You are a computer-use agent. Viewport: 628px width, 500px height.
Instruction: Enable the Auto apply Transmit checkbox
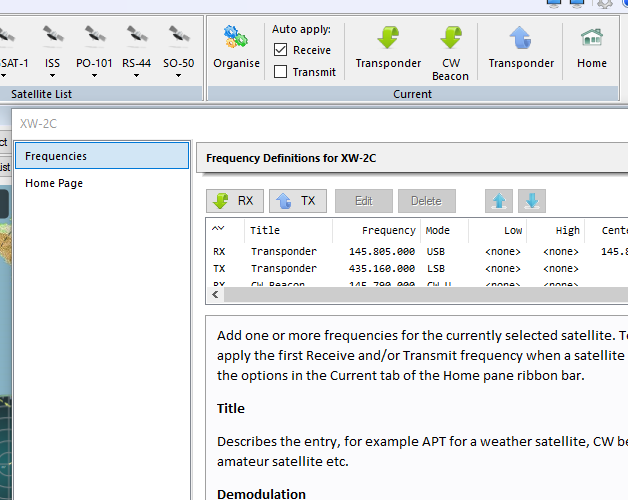[x=280, y=72]
